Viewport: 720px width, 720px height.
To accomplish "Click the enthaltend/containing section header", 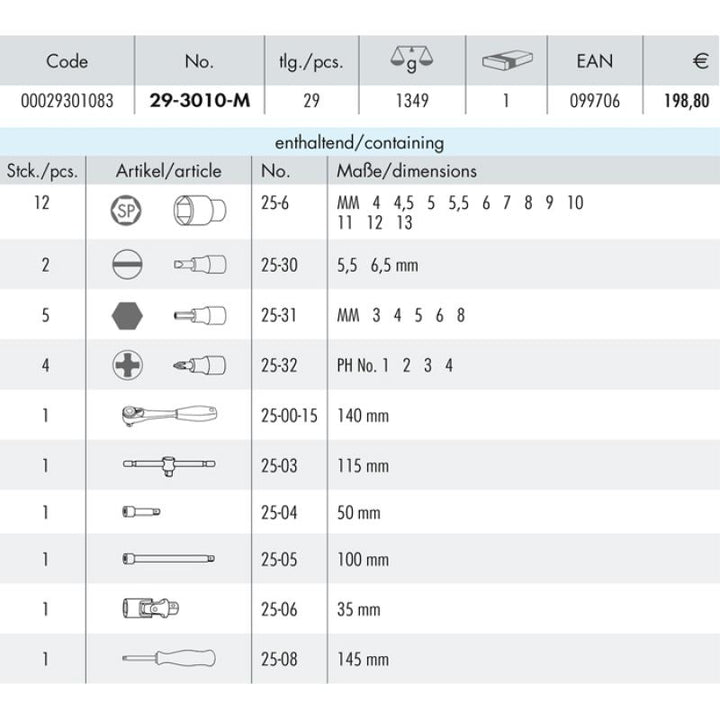I will click(359, 143).
